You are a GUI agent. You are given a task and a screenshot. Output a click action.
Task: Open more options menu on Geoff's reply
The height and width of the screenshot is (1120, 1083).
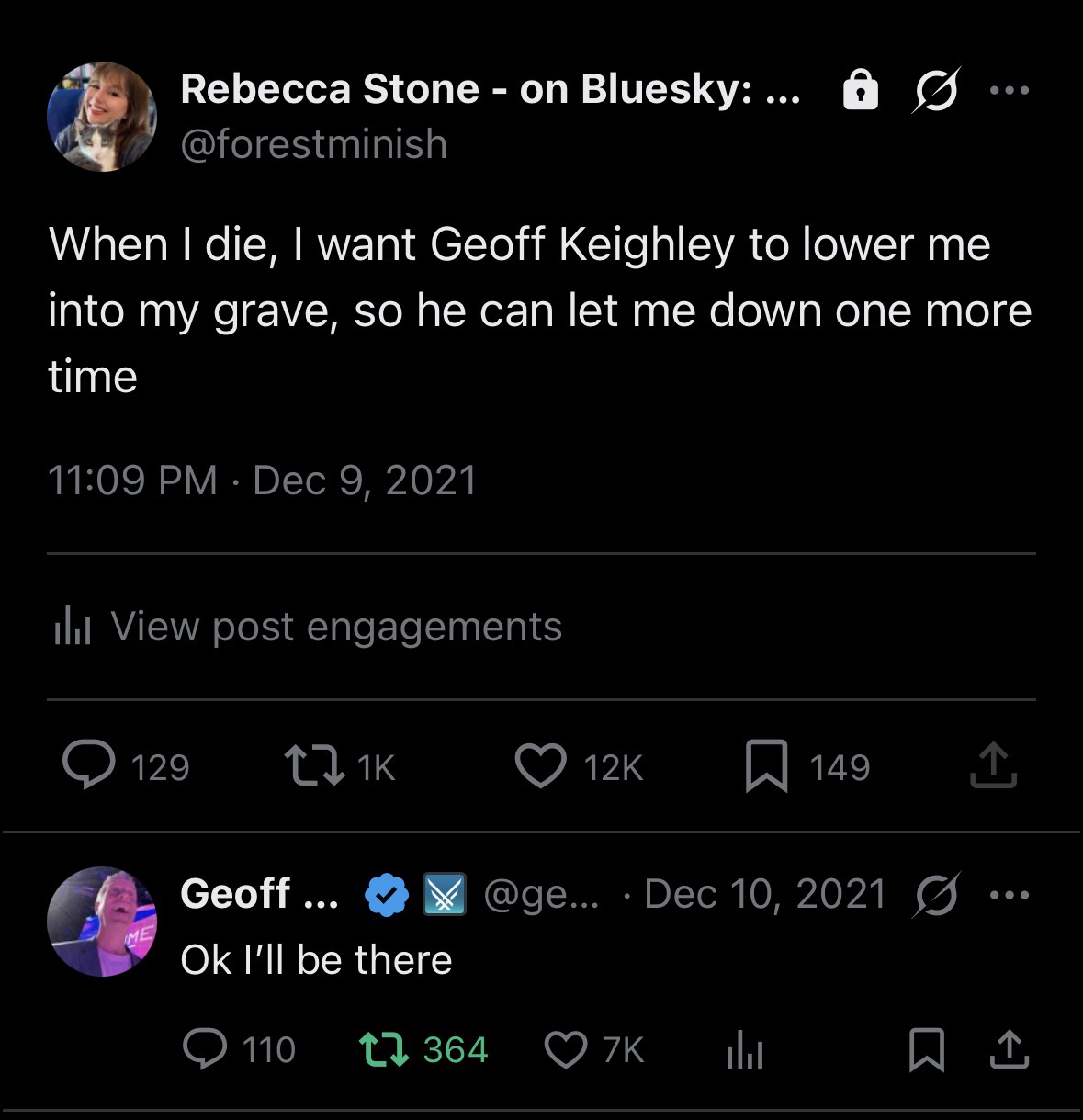point(1010,895)
